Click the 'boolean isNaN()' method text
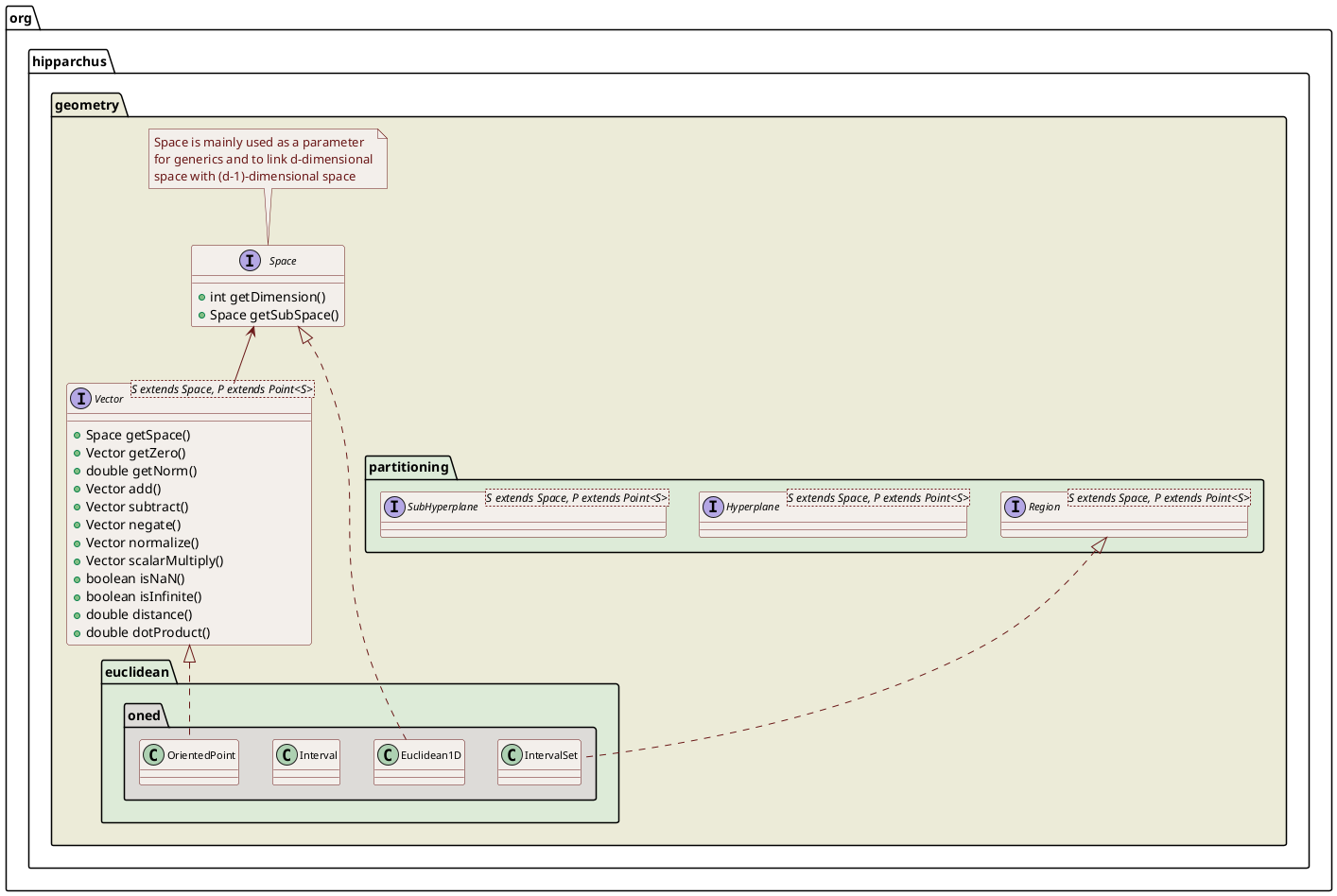The image size is (1337, 896). point(135,579)
